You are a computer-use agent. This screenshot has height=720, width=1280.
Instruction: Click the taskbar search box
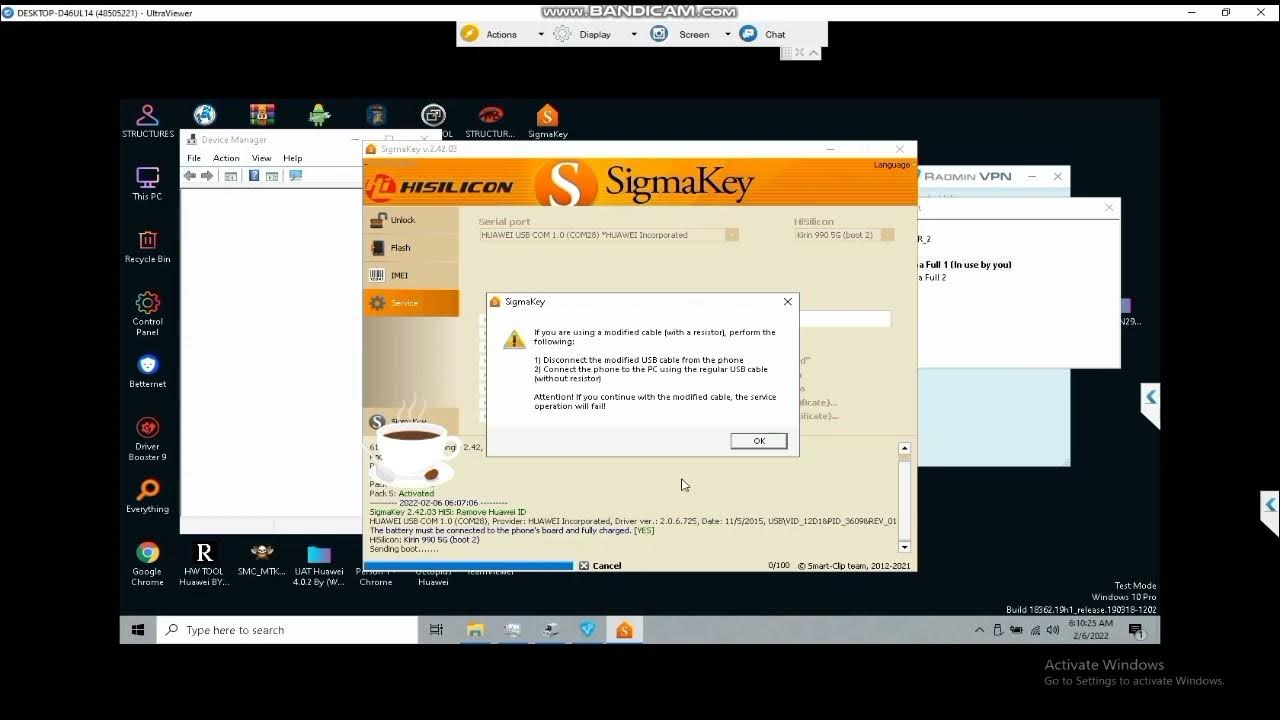click(x=287, y=630)
